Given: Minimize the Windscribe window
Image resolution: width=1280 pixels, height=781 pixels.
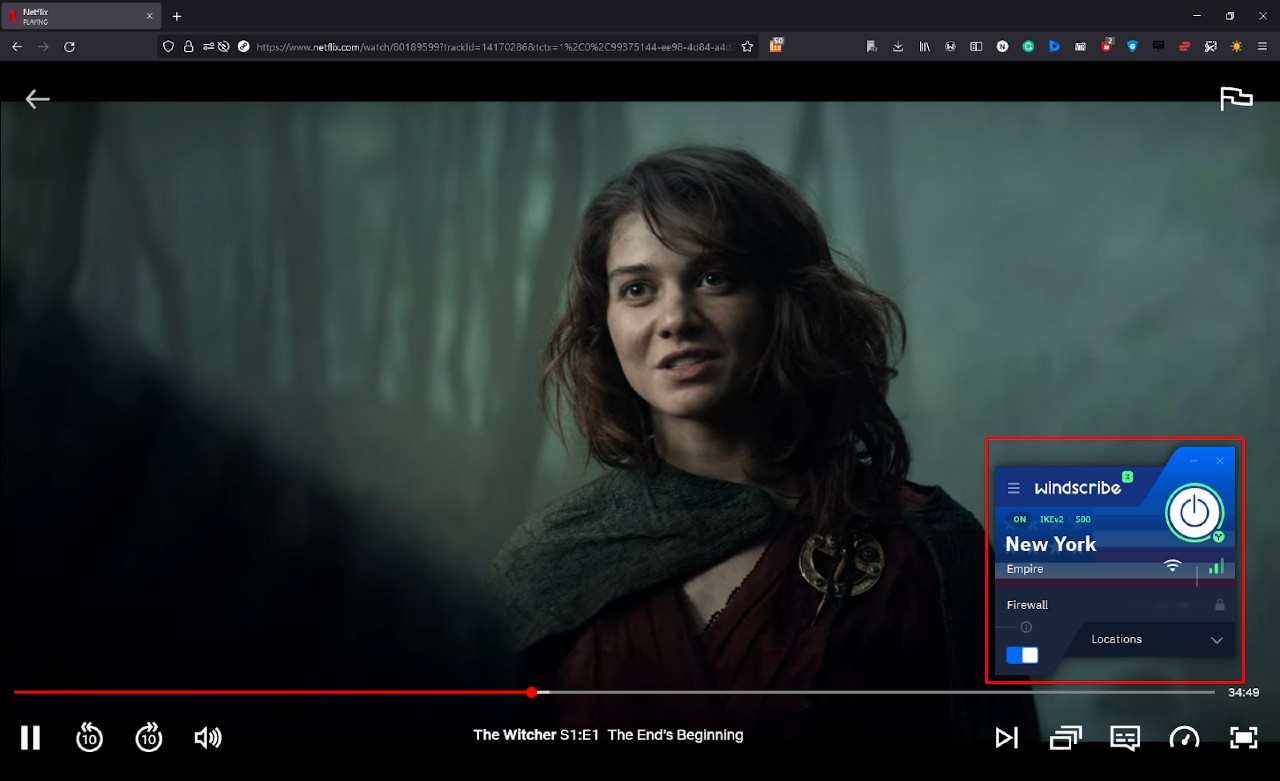Looking at the screenshot, I should coord(1194,461).
